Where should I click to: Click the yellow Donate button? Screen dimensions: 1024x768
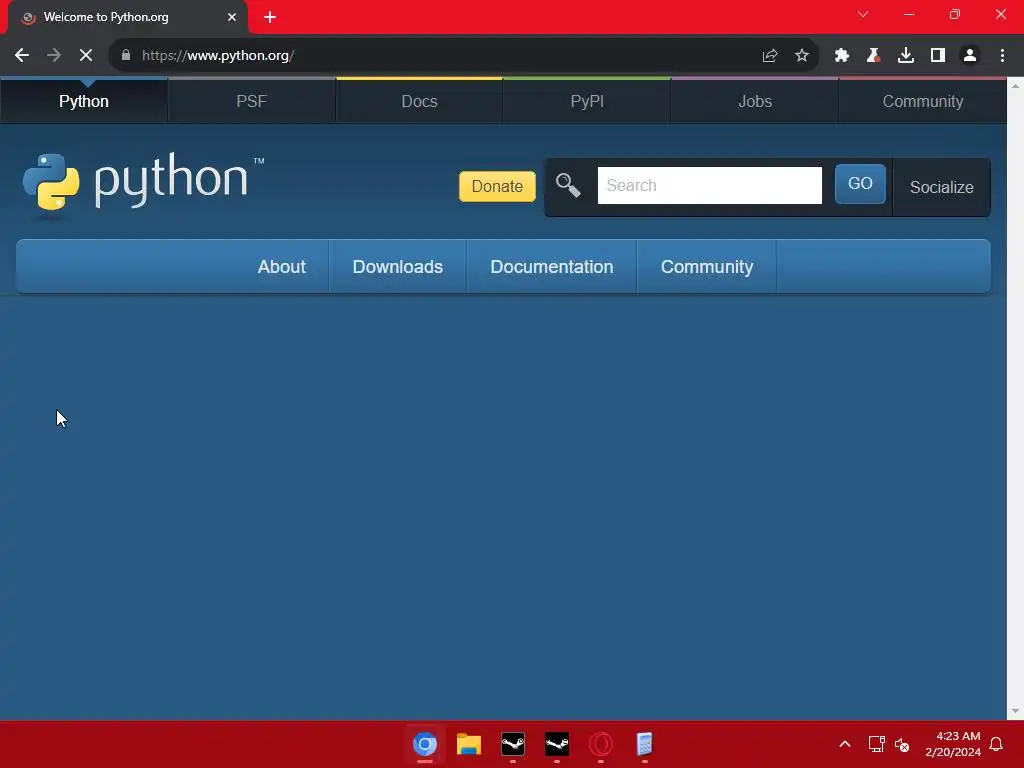pos(497,186)
